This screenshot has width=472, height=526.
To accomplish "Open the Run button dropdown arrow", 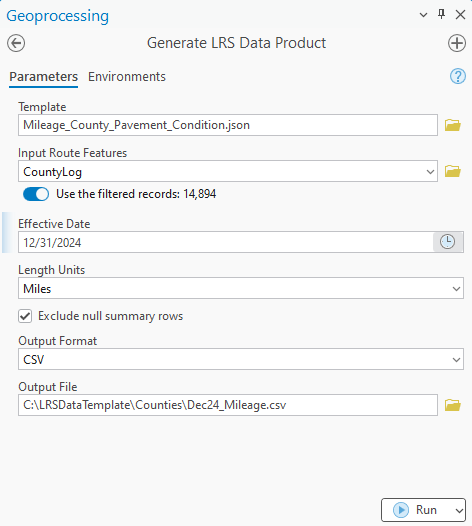I will [x=459, y=510].
